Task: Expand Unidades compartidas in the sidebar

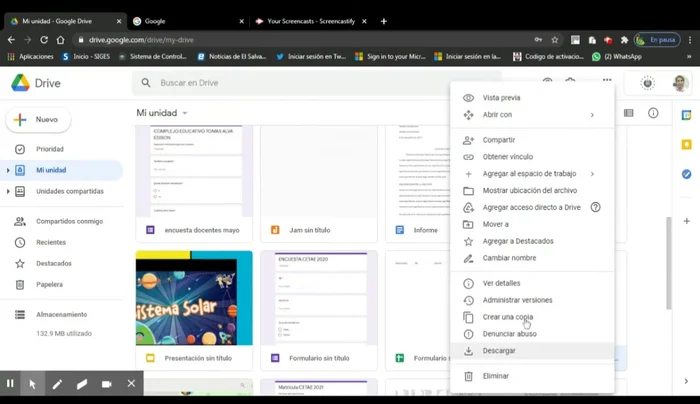Action: point(8,191)
